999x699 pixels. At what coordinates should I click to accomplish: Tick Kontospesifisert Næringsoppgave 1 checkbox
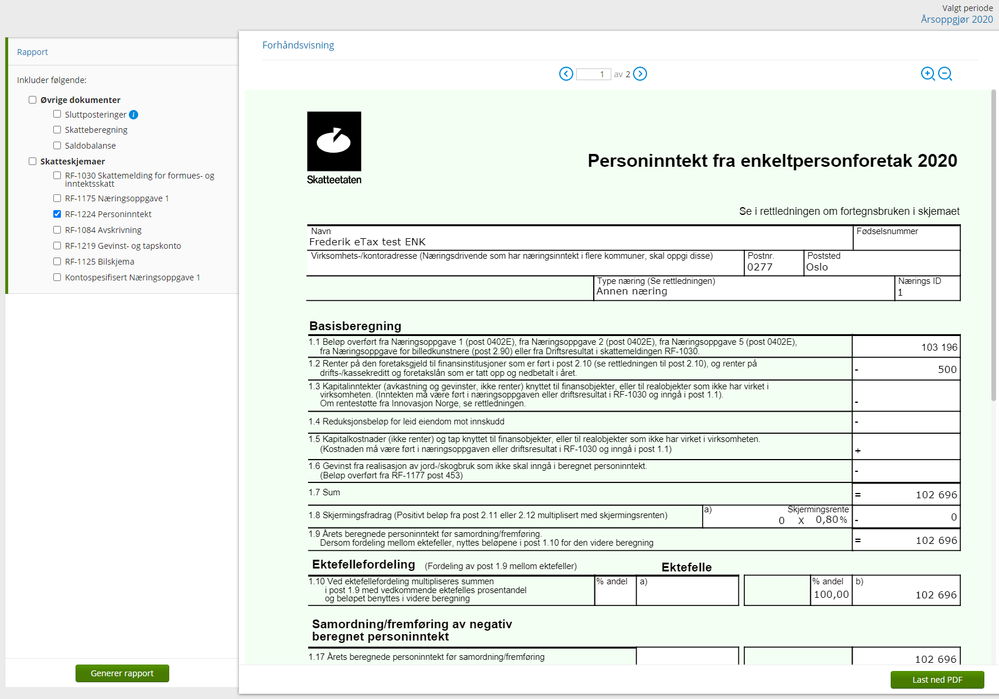pyautogui.click(x=57, y=277)
